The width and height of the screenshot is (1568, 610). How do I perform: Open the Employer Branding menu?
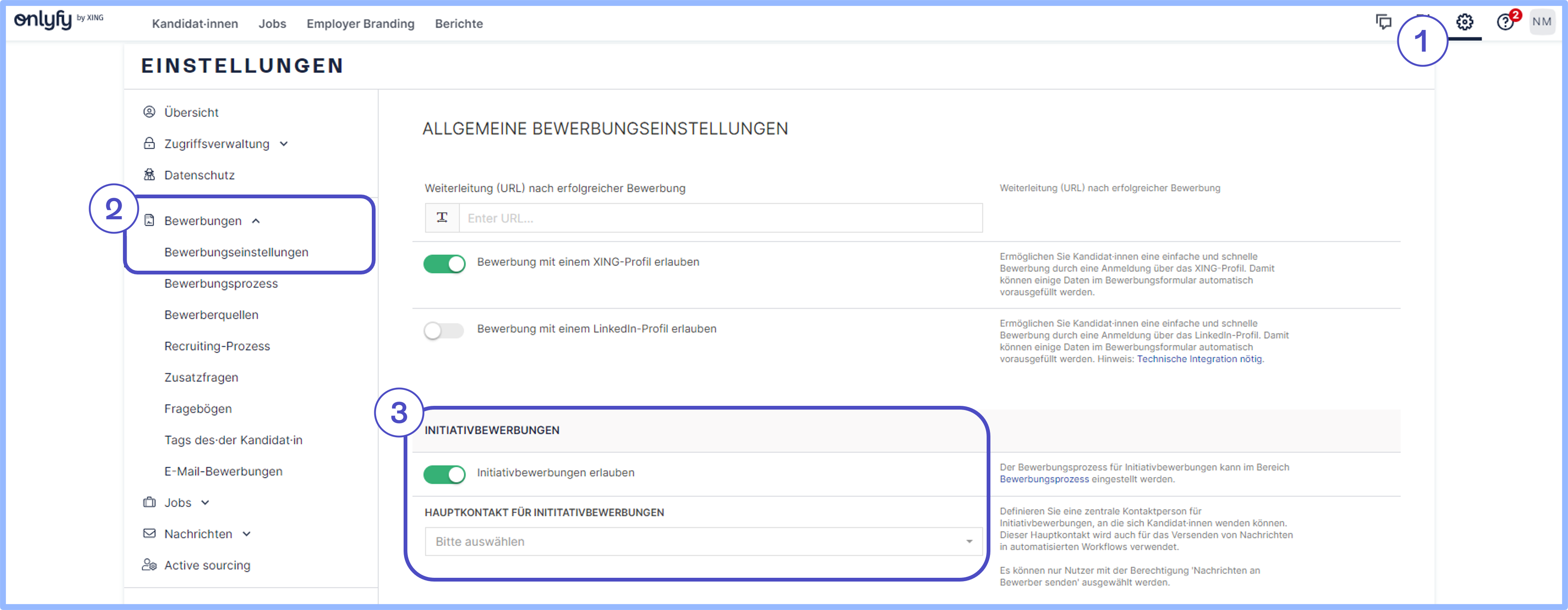(x=361, y=24)
